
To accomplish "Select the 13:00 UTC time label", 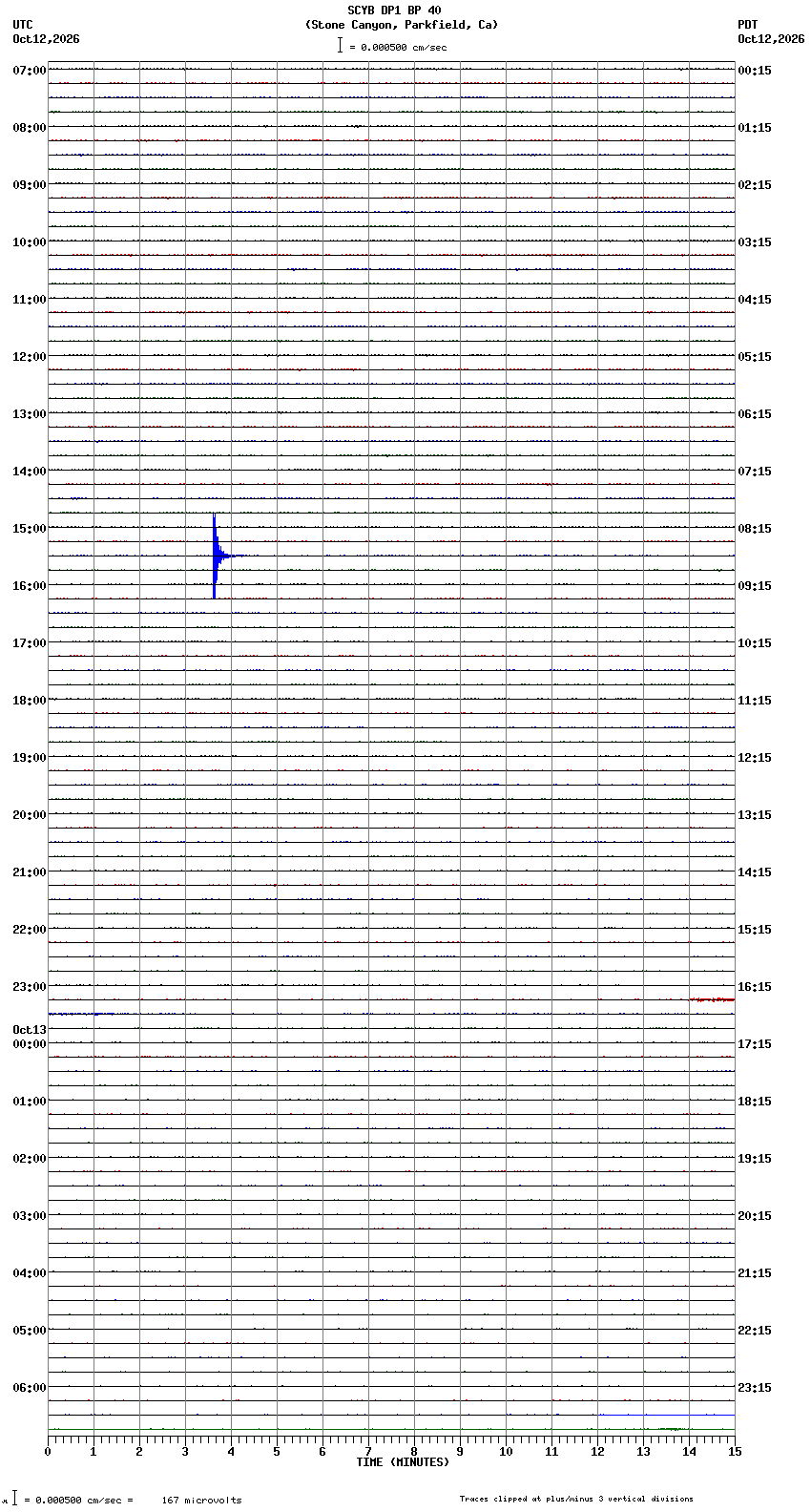I will tap(30, 414).
